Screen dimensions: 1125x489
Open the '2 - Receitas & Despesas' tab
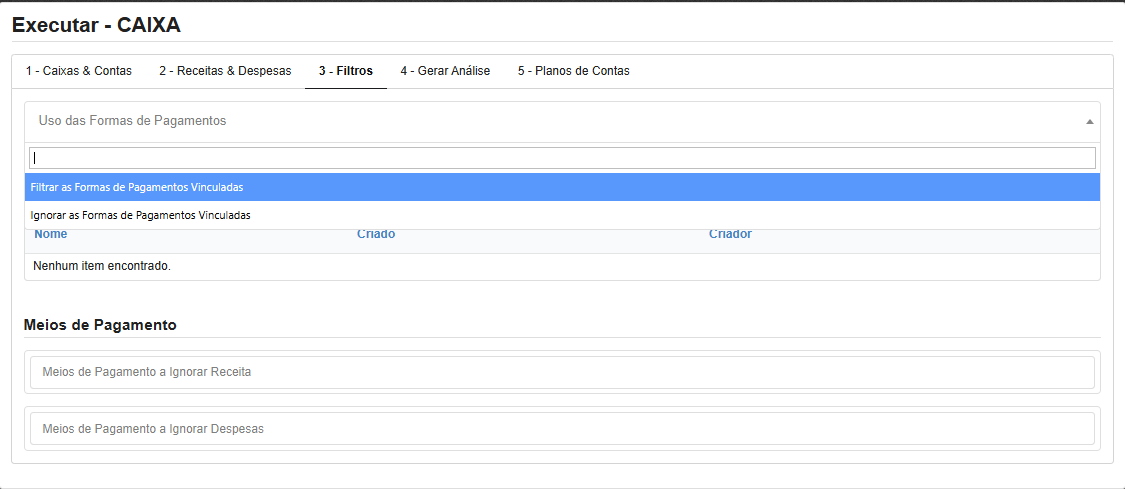click(x=225, y=71)
